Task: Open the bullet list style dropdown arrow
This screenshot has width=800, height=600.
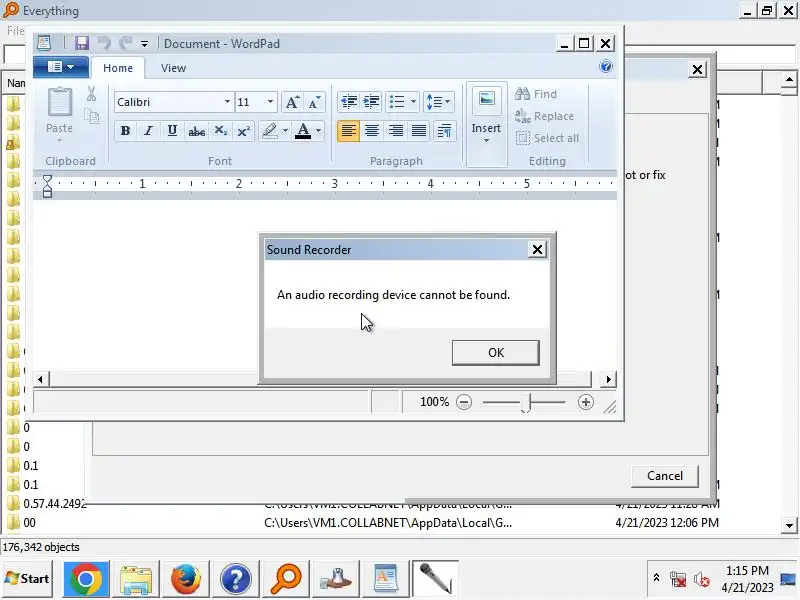Action: (413, 102)
